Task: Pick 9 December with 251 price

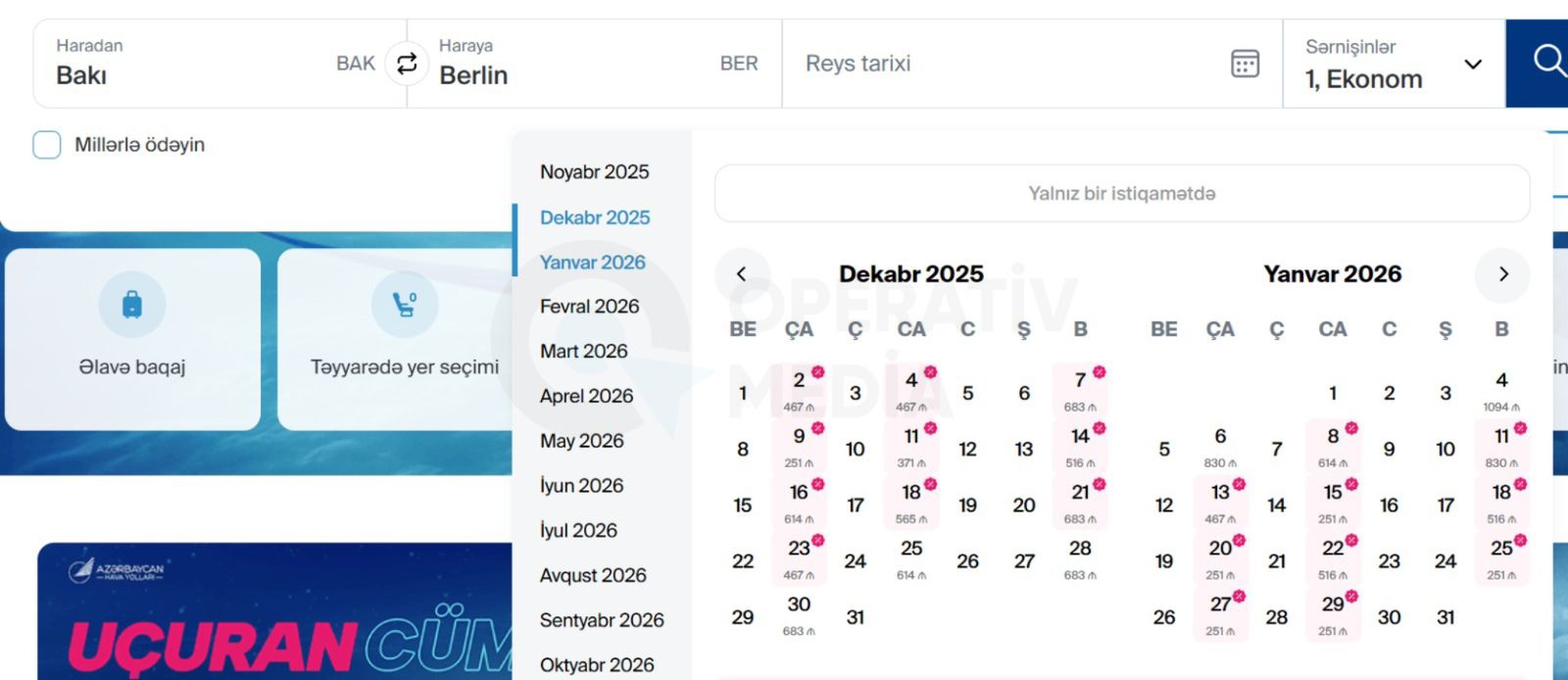Action: (x=800, y=446)
